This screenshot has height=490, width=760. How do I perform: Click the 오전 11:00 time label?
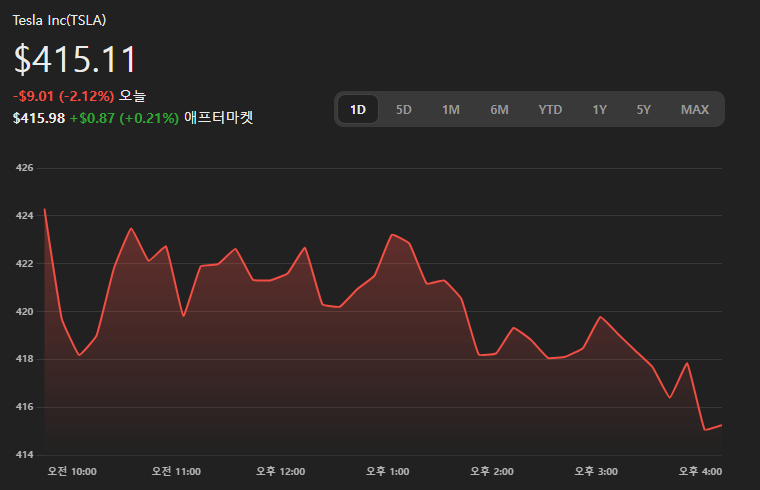176,471
